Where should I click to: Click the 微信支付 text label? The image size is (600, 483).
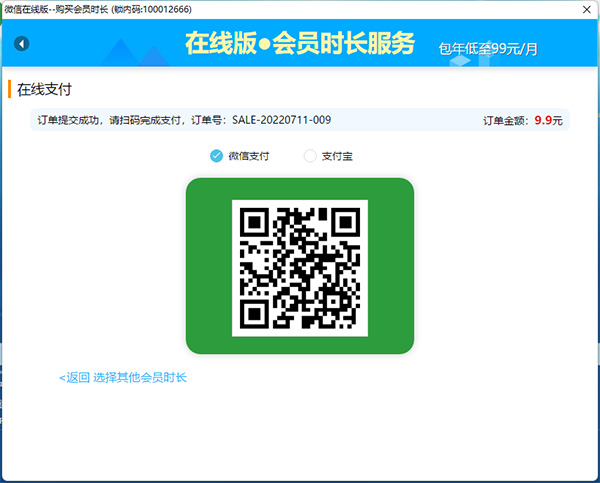pyautogui.click(x=248, y=156)
